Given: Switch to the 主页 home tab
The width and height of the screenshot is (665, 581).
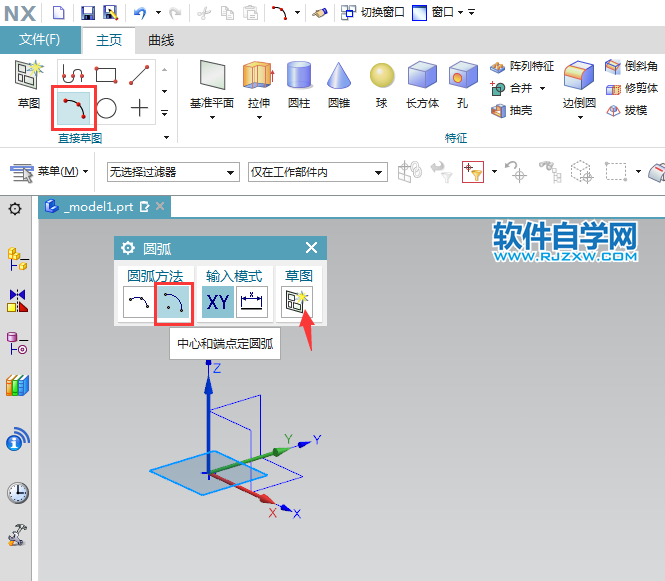Looking at the screenshot, I should 109,40.
